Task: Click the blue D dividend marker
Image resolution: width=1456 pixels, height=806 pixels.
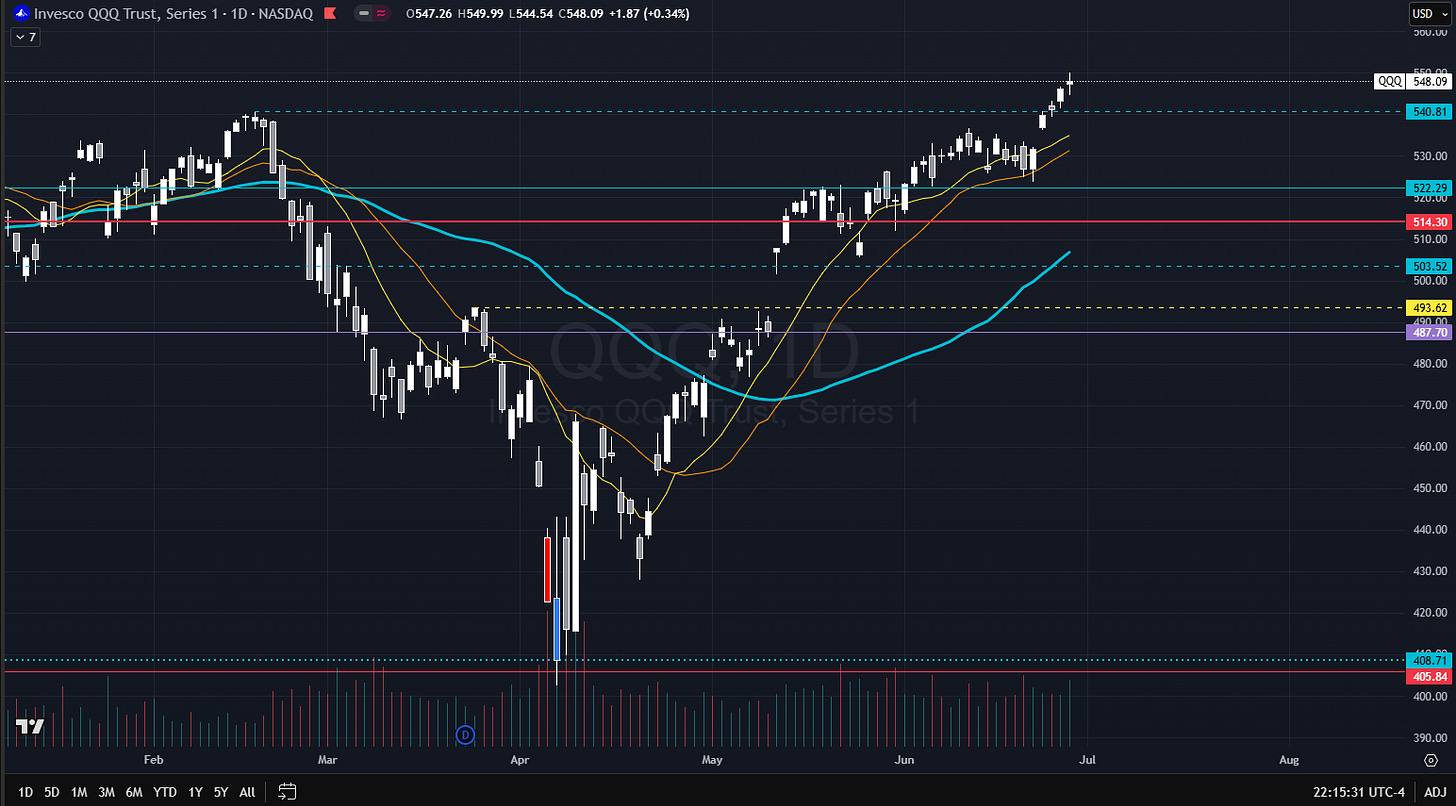Action: coord(464,735)
